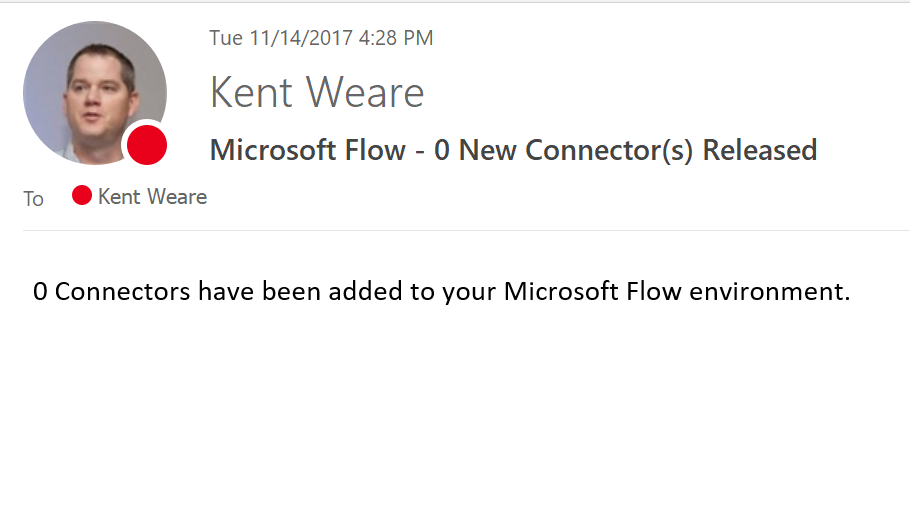Viewport: 910px width, 513px height.
Task: Click the "To" label
Action: point(34,199)
